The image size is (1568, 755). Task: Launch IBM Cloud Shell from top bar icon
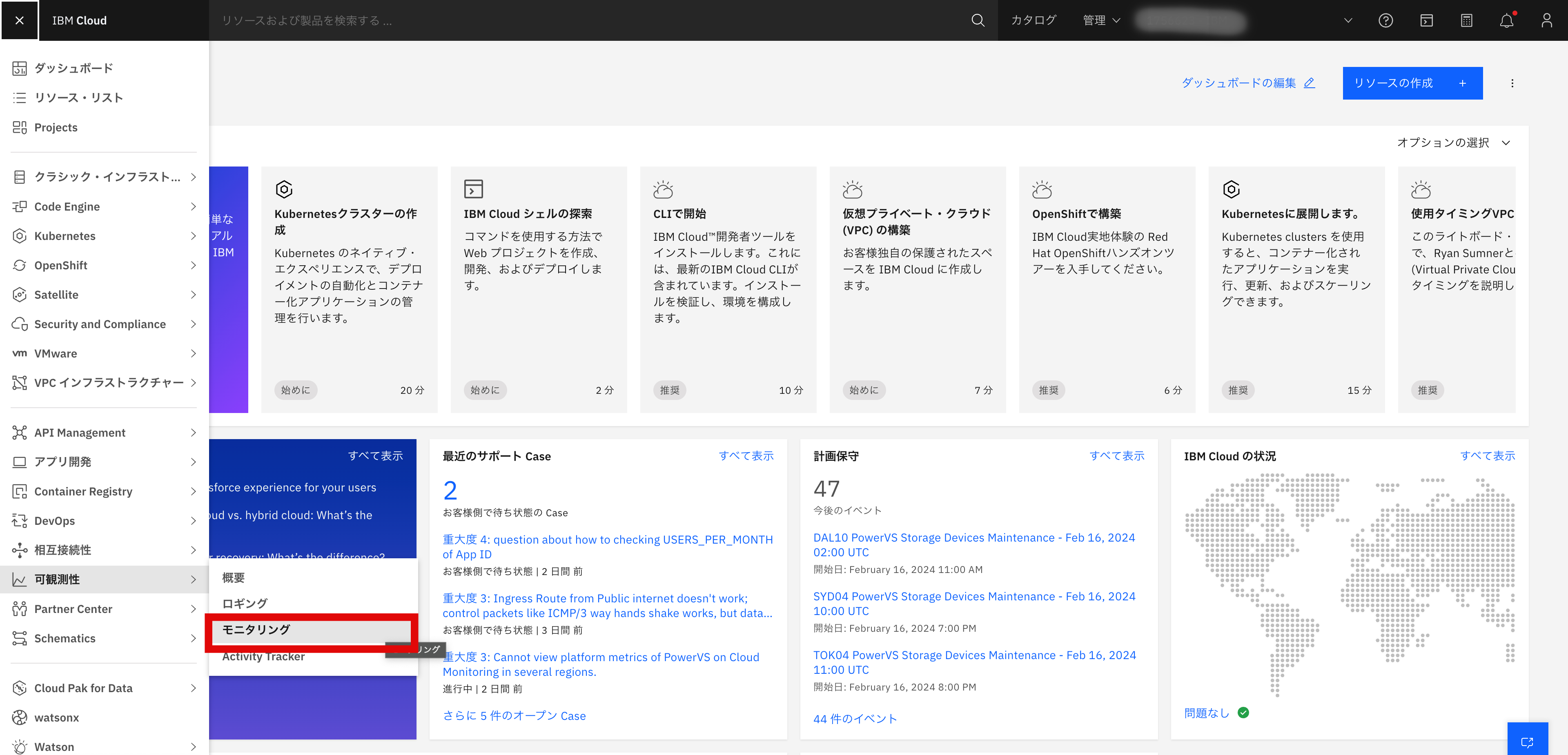pos(1427,20)
